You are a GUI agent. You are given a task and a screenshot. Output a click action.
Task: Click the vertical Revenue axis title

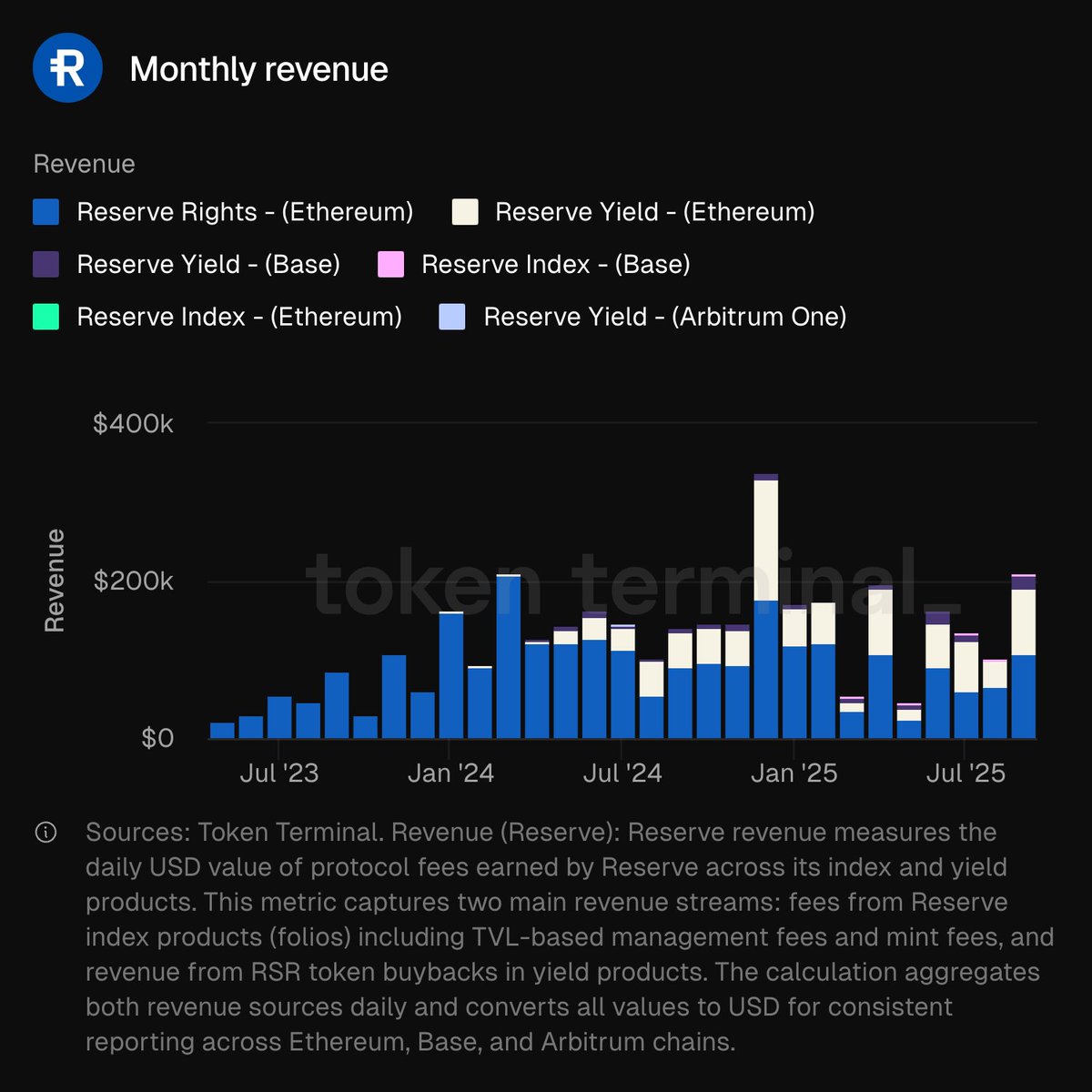coord(56,580)
